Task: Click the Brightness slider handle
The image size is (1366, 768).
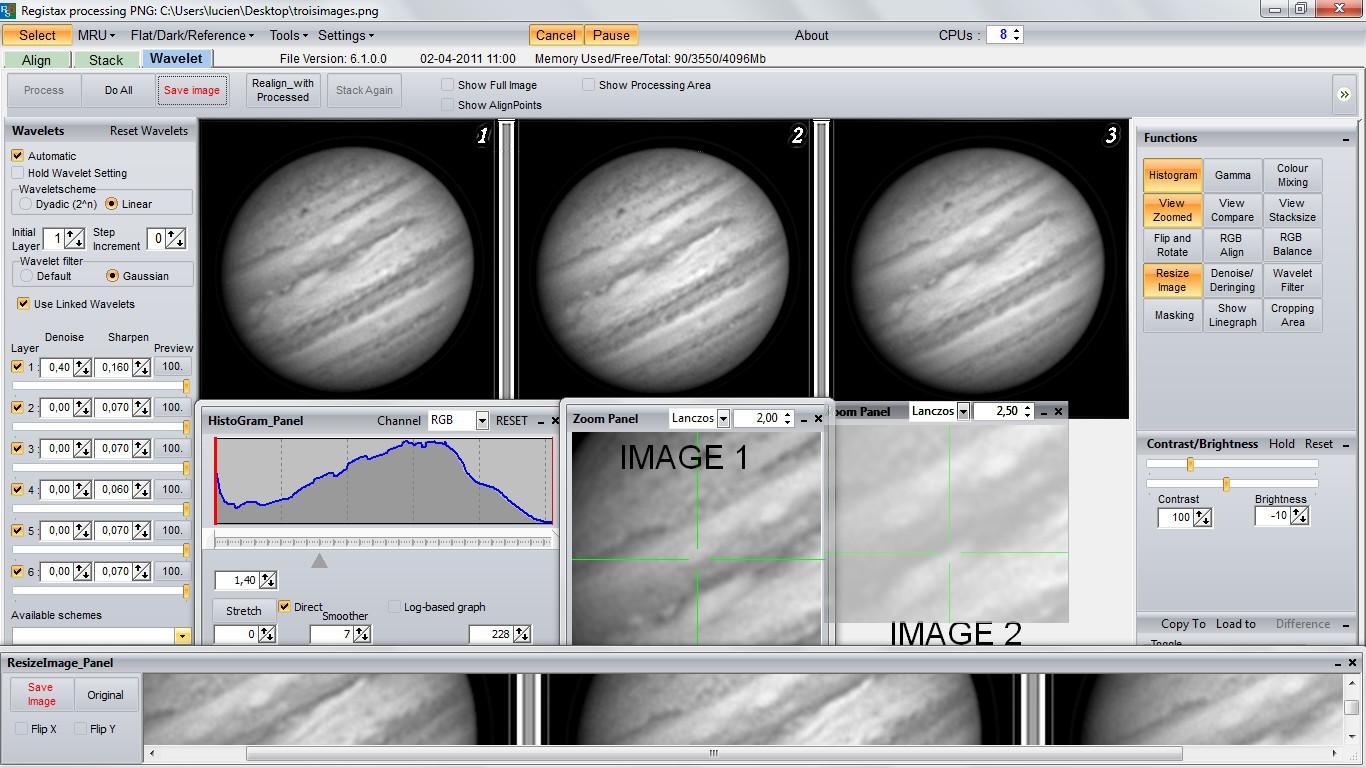Action: pyautogui.click(x=1226, y=484)
